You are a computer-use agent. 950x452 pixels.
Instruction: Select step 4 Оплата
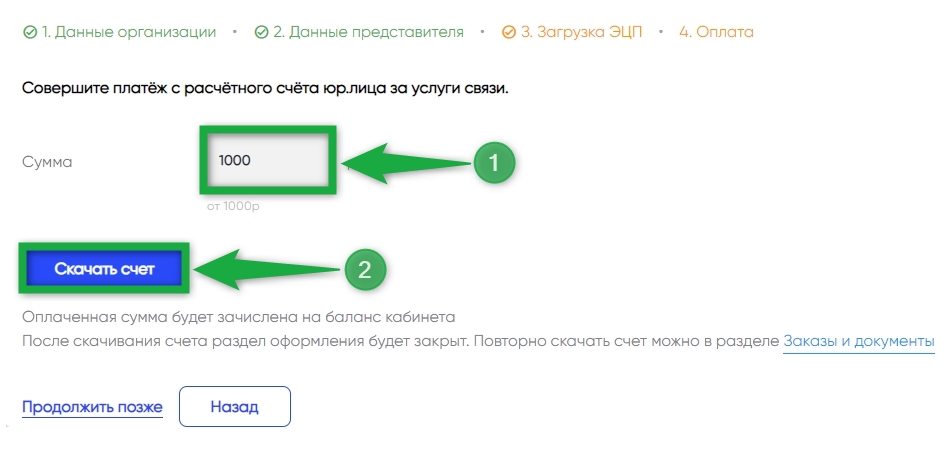[716, 32]
